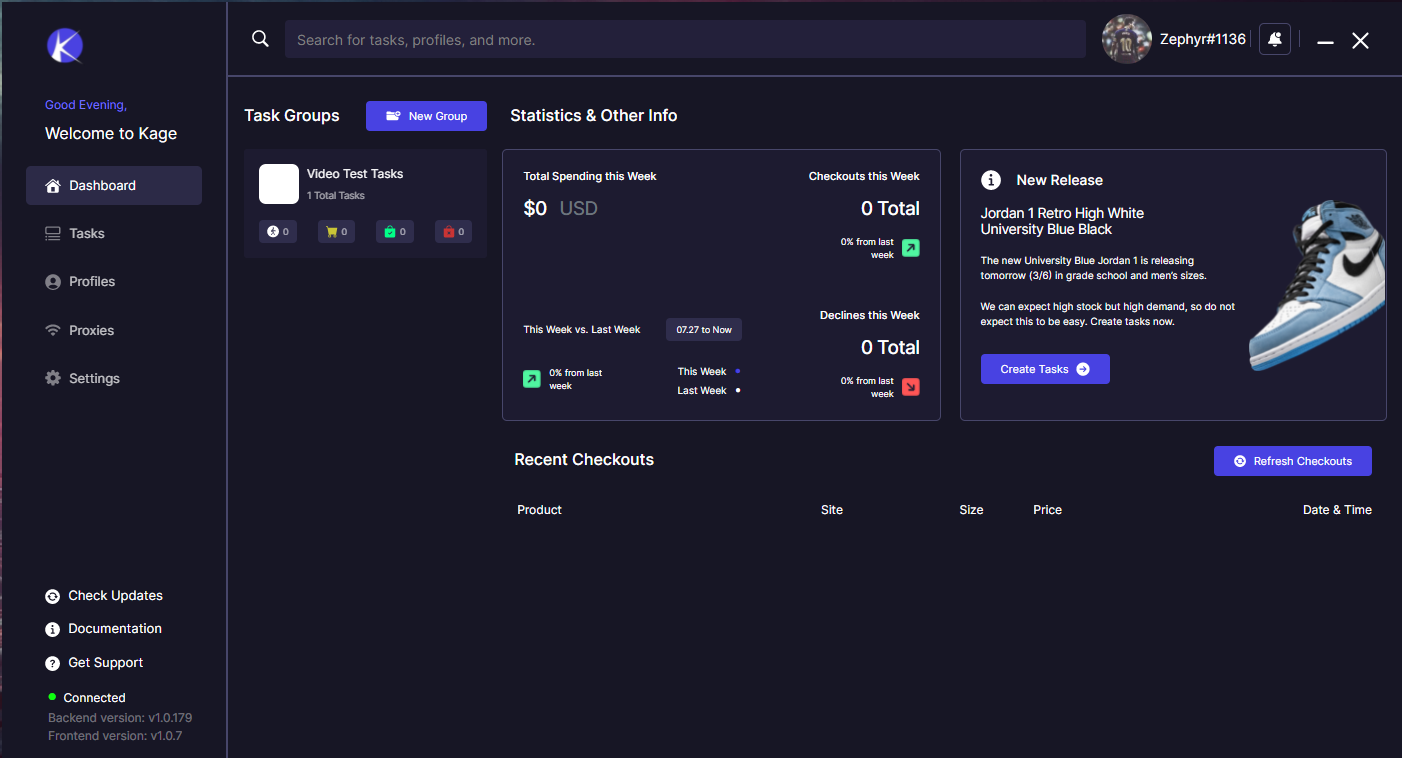Viewport: 1402px width, 758px height.
Task: Click the user profile avatar
Action: pos(1126,39)
